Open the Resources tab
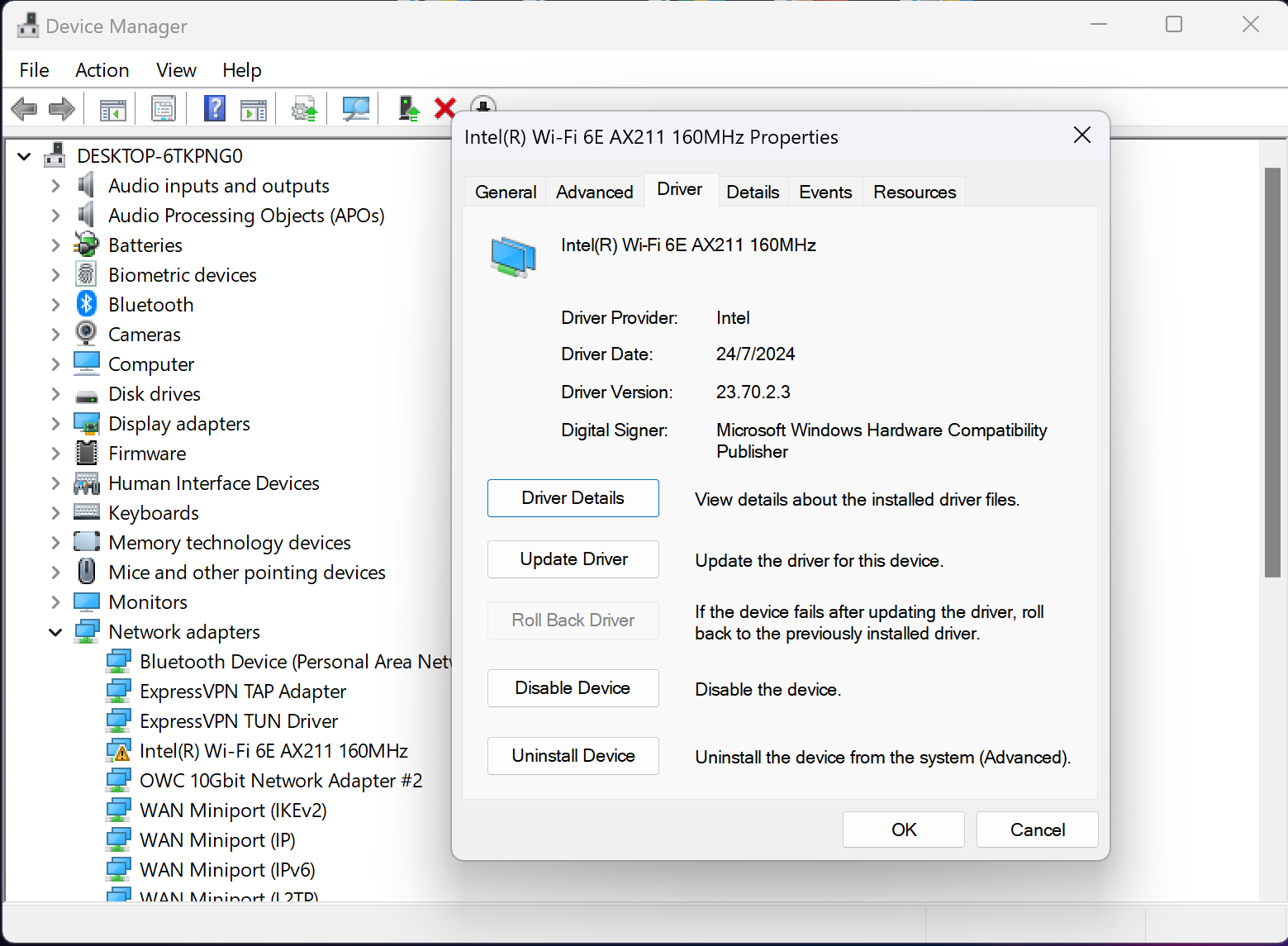The height and width of the screenshot is (946, 1288). click(915, 192)
